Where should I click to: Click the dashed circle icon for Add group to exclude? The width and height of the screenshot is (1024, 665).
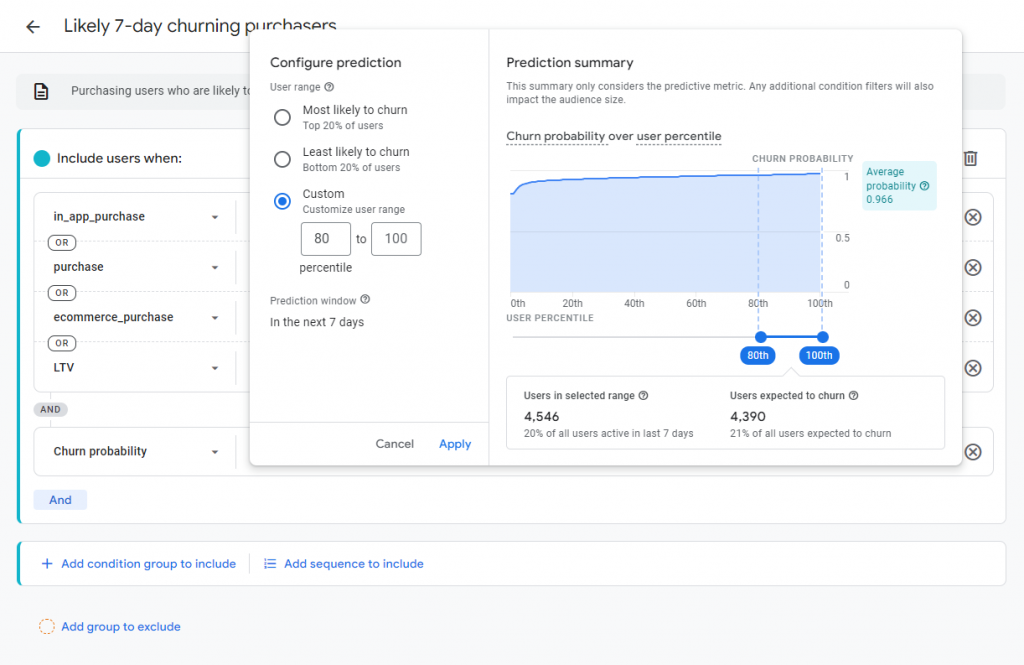click(46, 626)
